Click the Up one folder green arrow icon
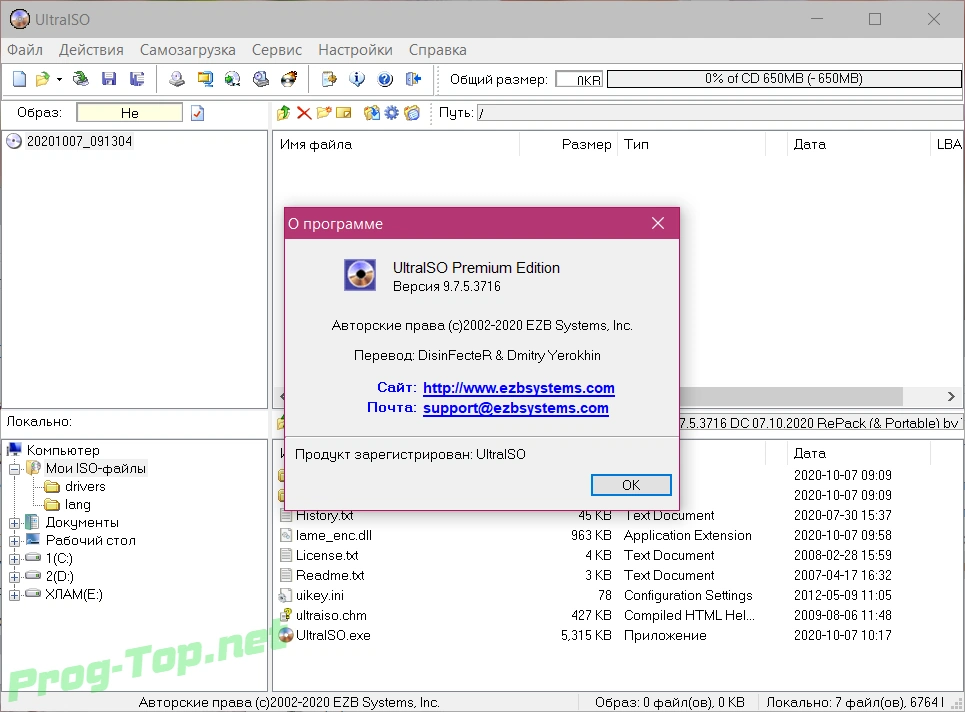Image resolution: width=965 pixels, height=712 pixels. click(283, 113)
